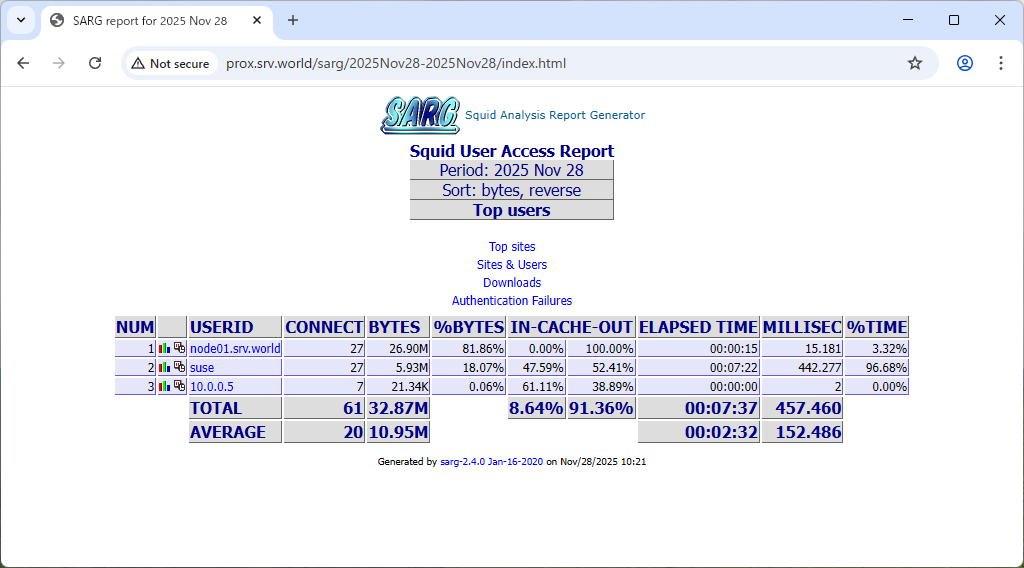Open the Top sites link
1024x568 pixels.
point(512,247)
